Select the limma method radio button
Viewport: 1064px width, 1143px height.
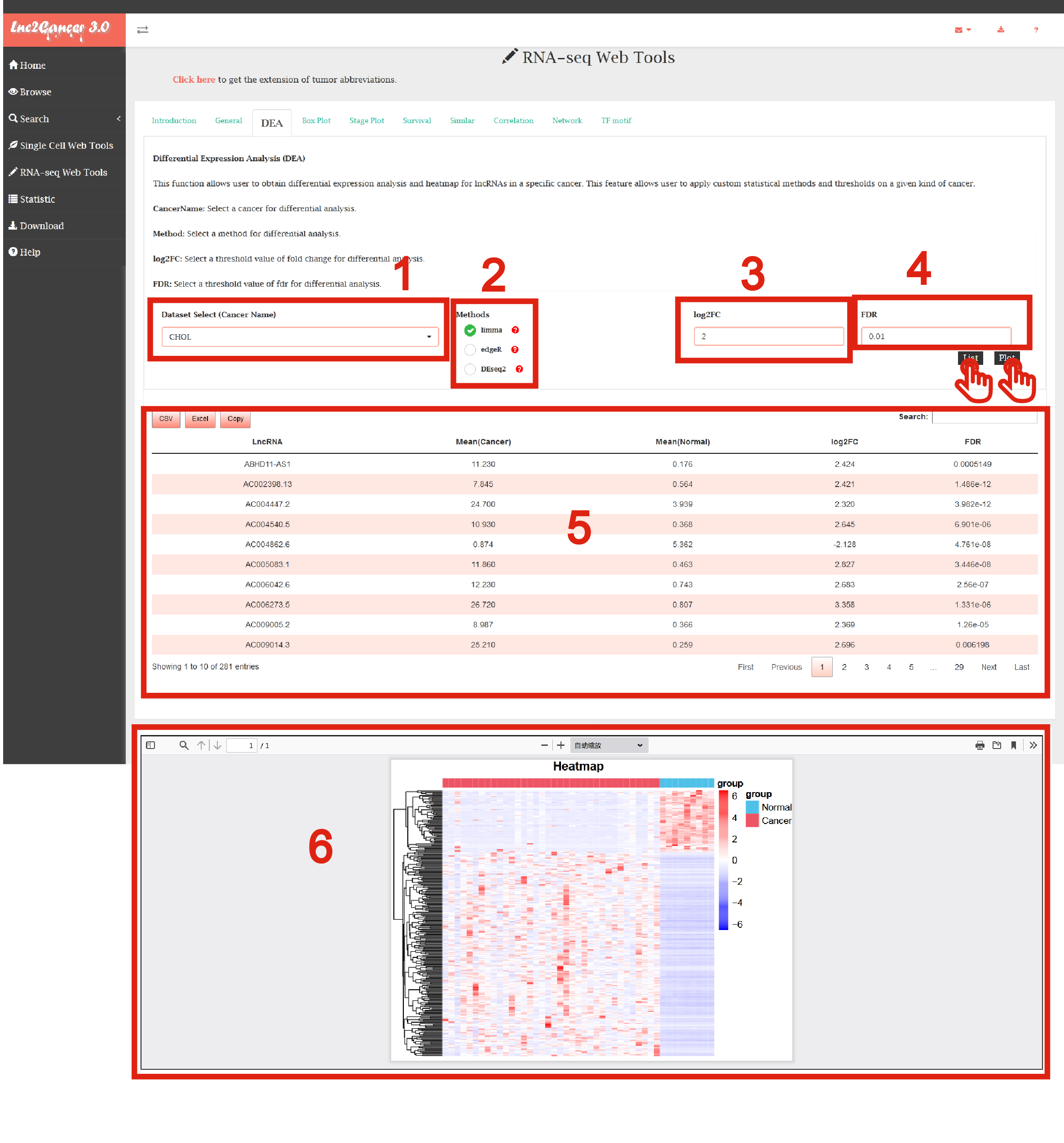[470, 331]
